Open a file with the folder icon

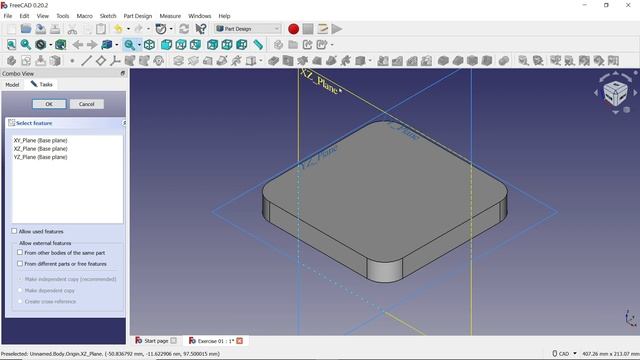26,29
